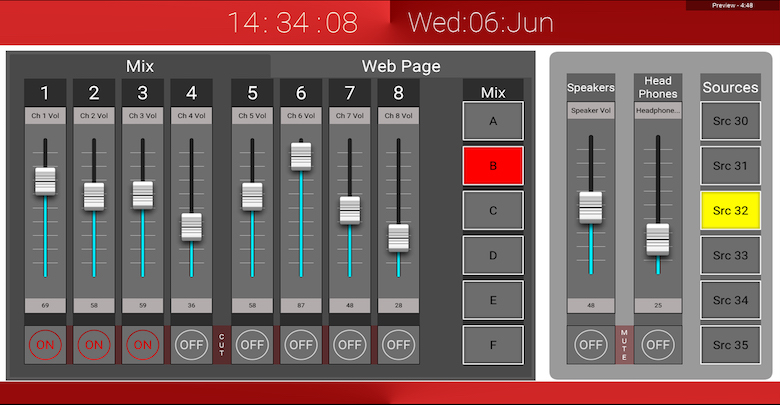Click the Ch 1 Vol label field
The width and height of the screenshot is (780, 405).
point(45,116)
